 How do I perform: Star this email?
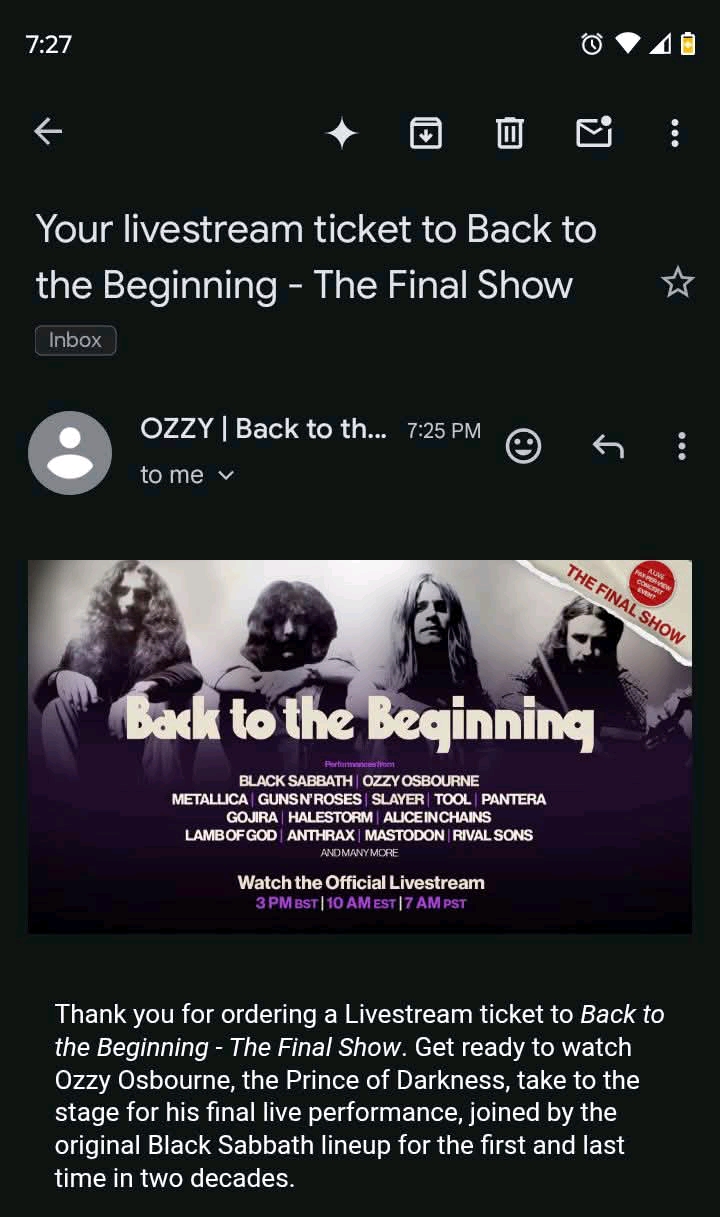point(677,283)
